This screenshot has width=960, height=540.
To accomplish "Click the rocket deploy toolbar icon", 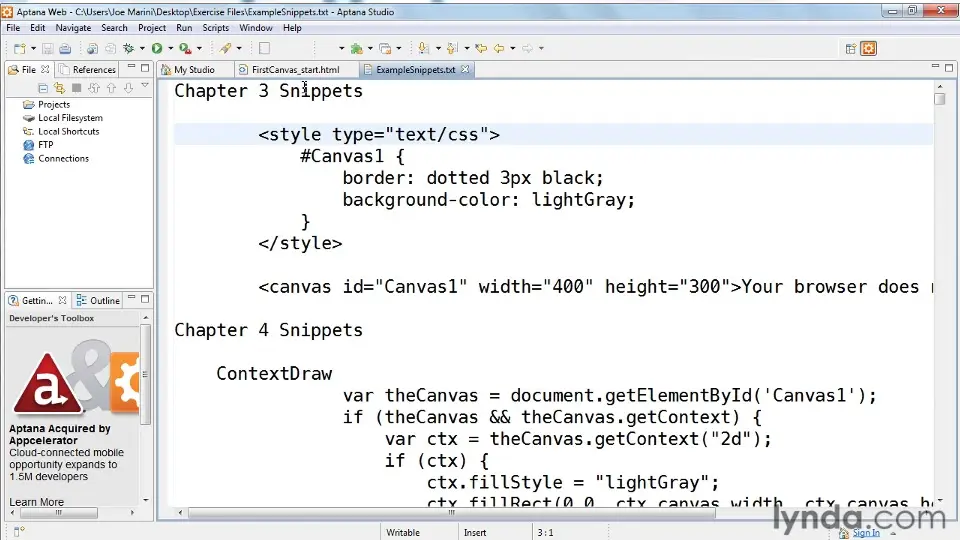I will [x=225, y=48].
